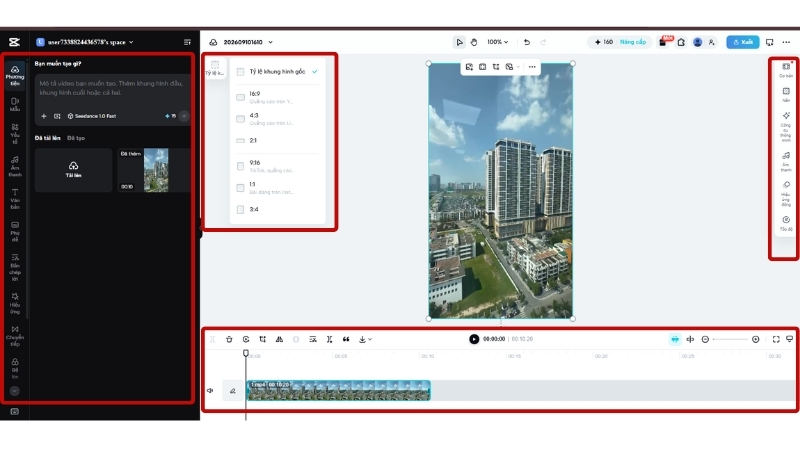Open Hiệu ứng động animation panel
Screen dimensions: 800x450
(786, 194)
